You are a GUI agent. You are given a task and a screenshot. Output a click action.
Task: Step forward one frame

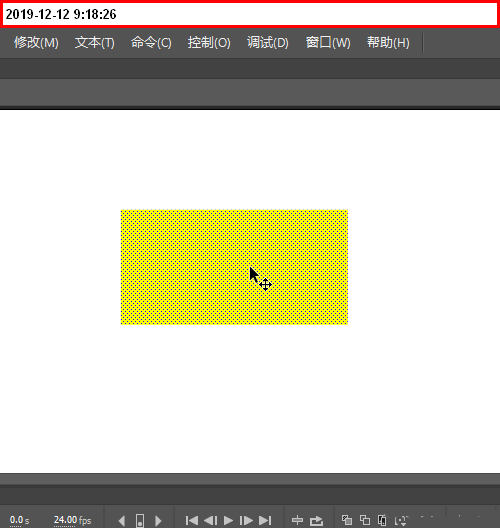click(246, 521)
